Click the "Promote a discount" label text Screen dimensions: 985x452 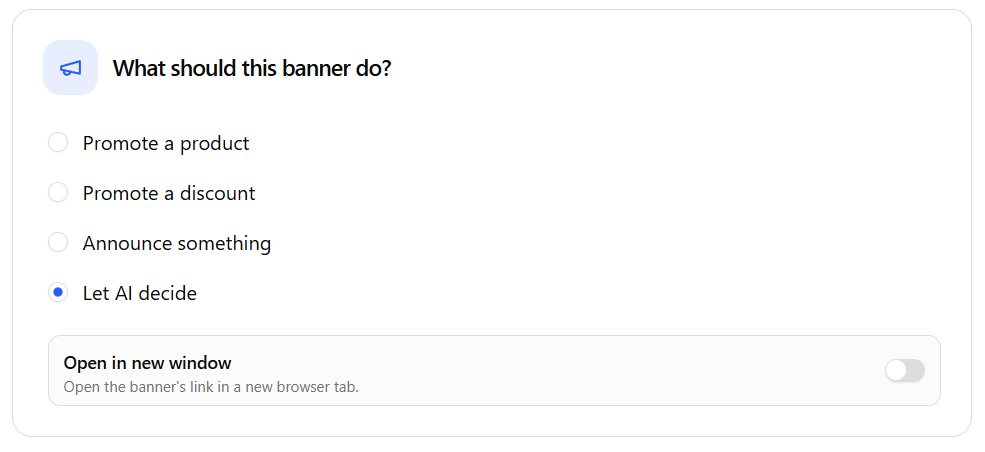[169, 193]
